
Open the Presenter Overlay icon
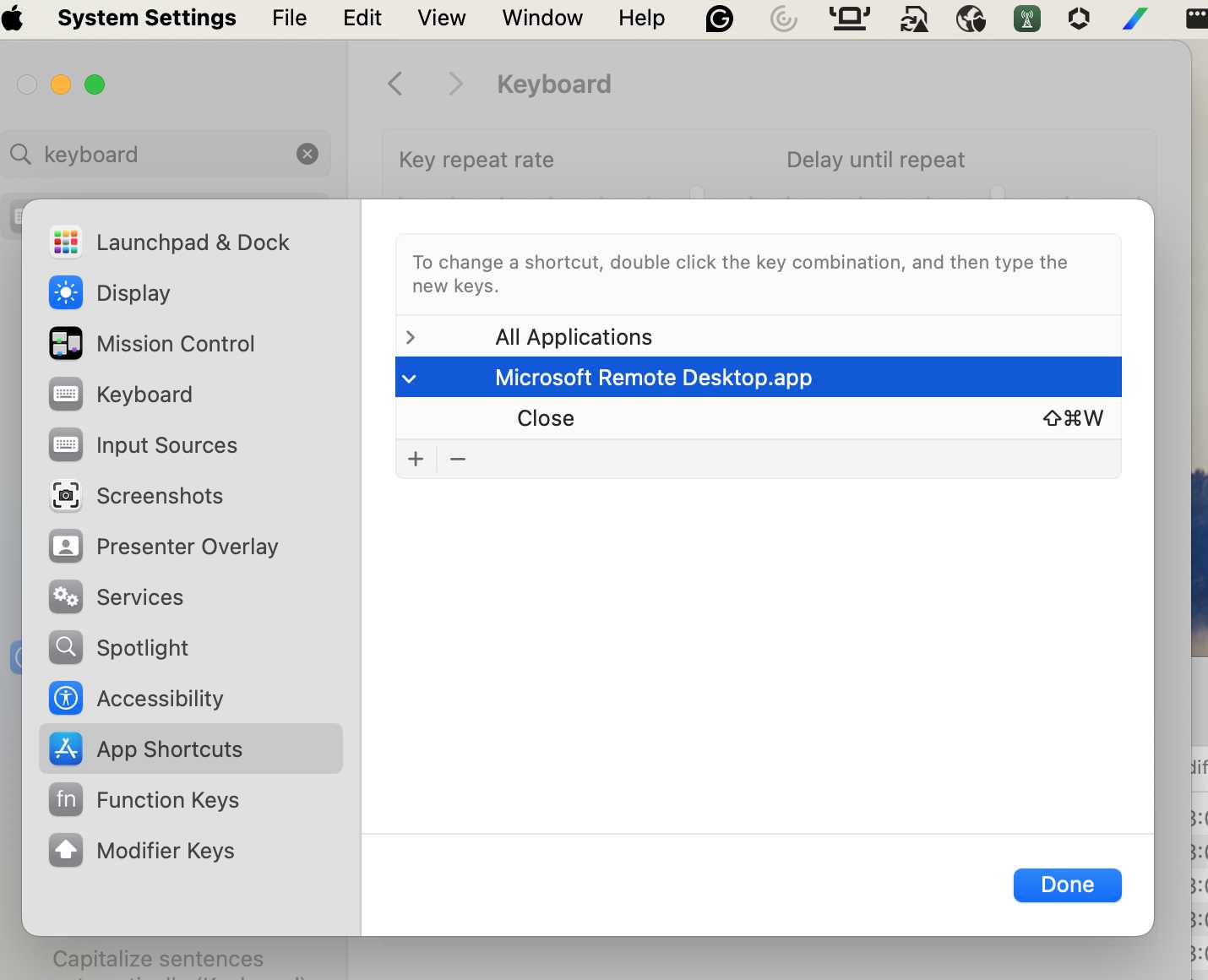66,547
